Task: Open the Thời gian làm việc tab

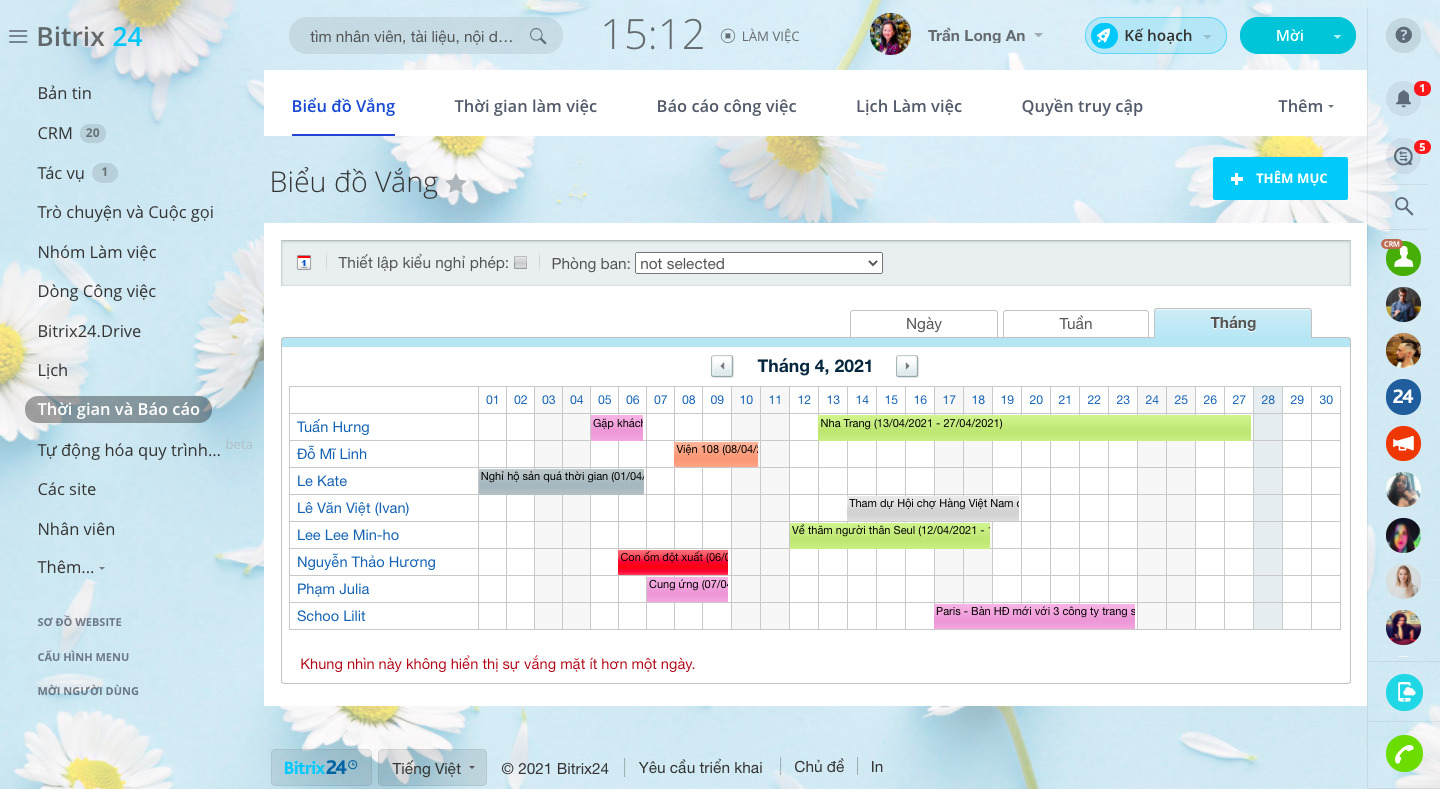Action: (525, 106)
